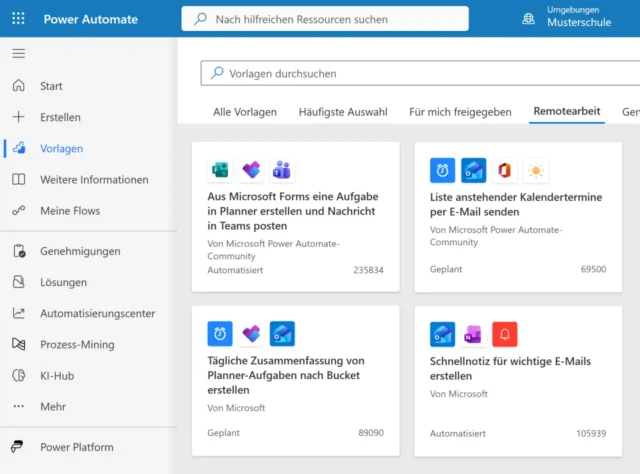Click the magnifier icon in Vorlagen durchsuchen
Viewport: 640px width, 474px height.
coord(217,73)
